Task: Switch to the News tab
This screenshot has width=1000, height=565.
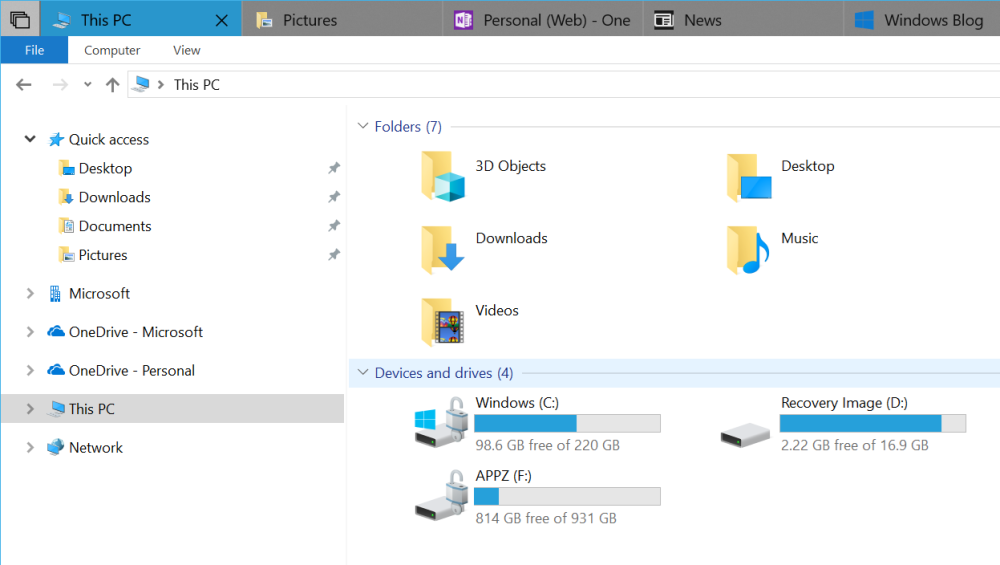Action: (743, 20)
